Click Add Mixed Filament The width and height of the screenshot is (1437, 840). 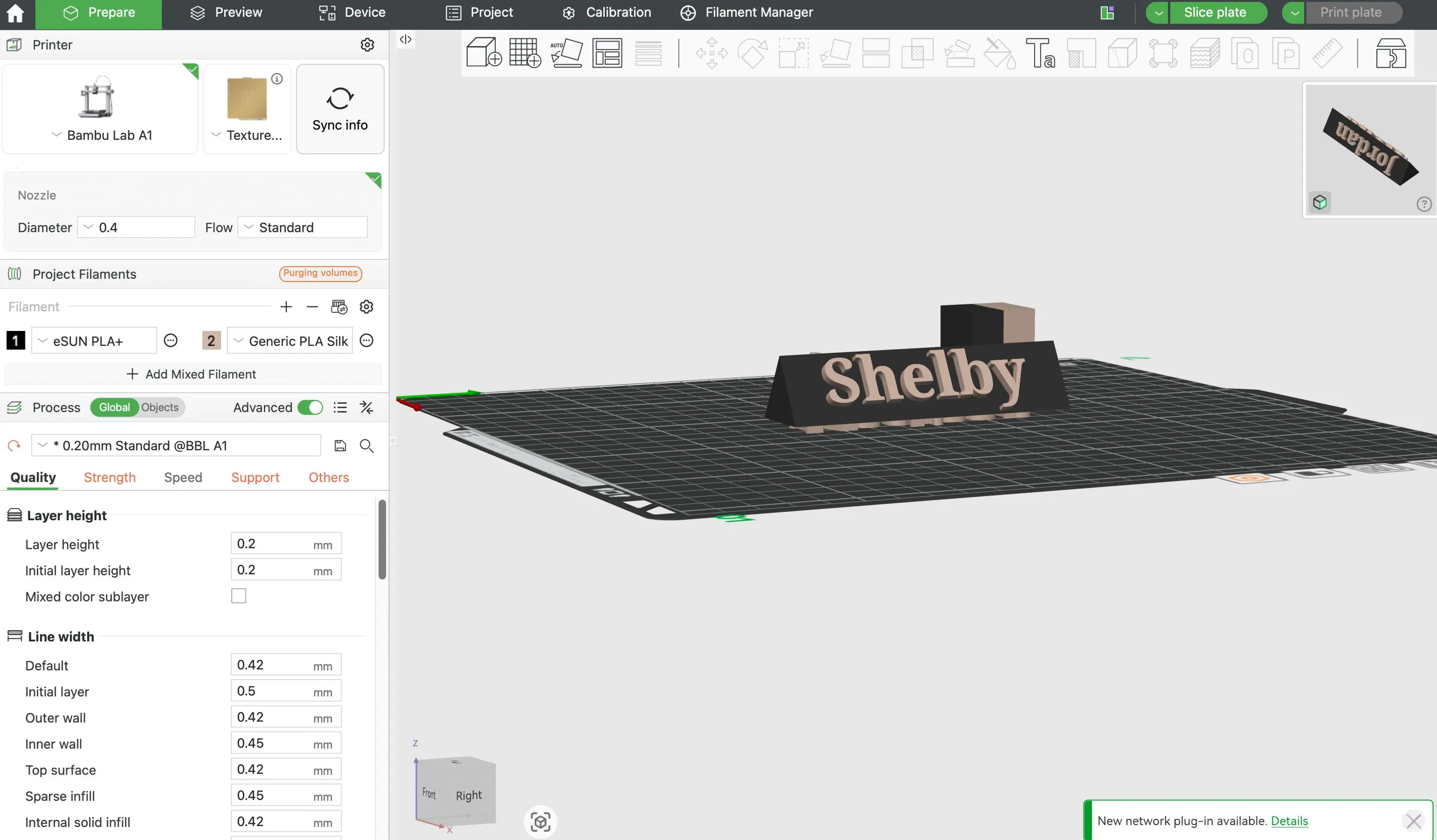tap(192, 374)
